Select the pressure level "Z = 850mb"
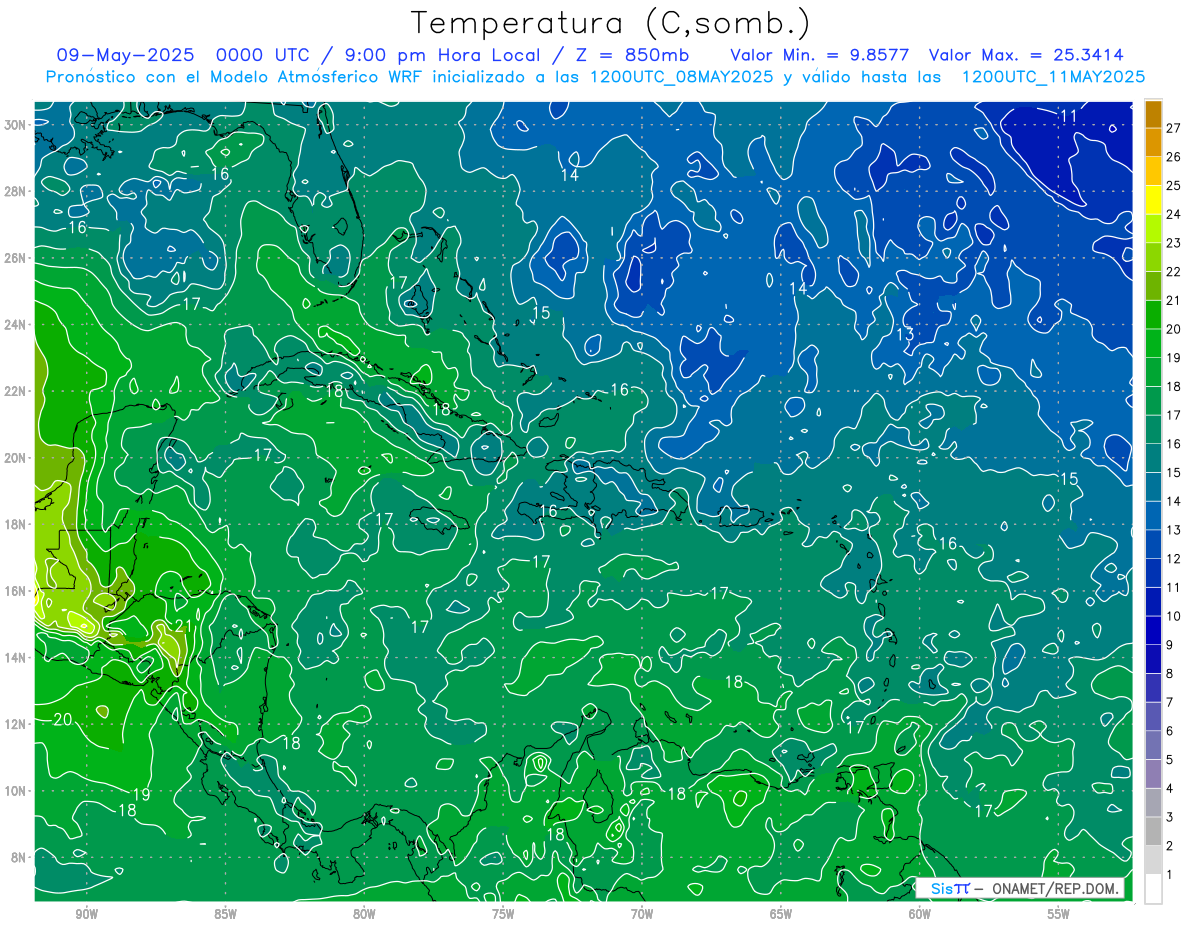The image size is (1200, 927). pos(628,54)
